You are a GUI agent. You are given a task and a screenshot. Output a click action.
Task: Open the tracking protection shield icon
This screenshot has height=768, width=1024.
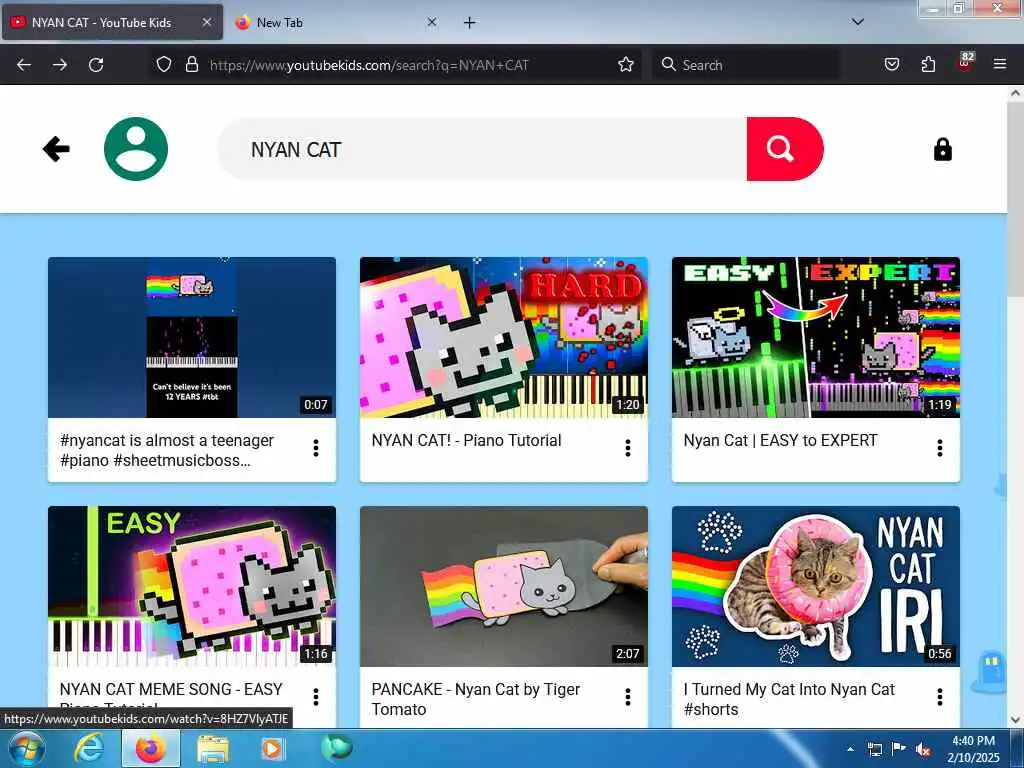click(164, 64)
